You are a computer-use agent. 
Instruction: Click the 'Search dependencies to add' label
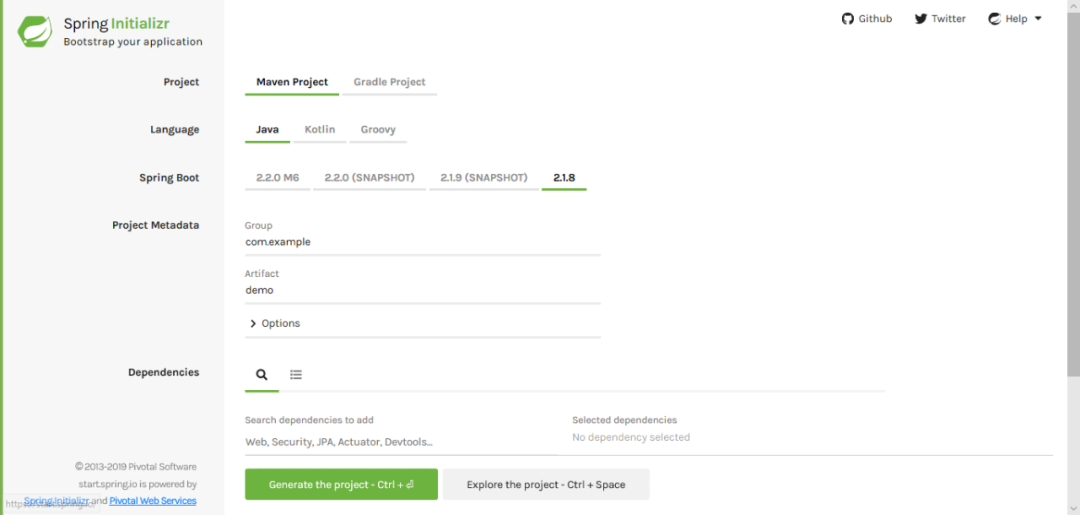coord(309,420)
